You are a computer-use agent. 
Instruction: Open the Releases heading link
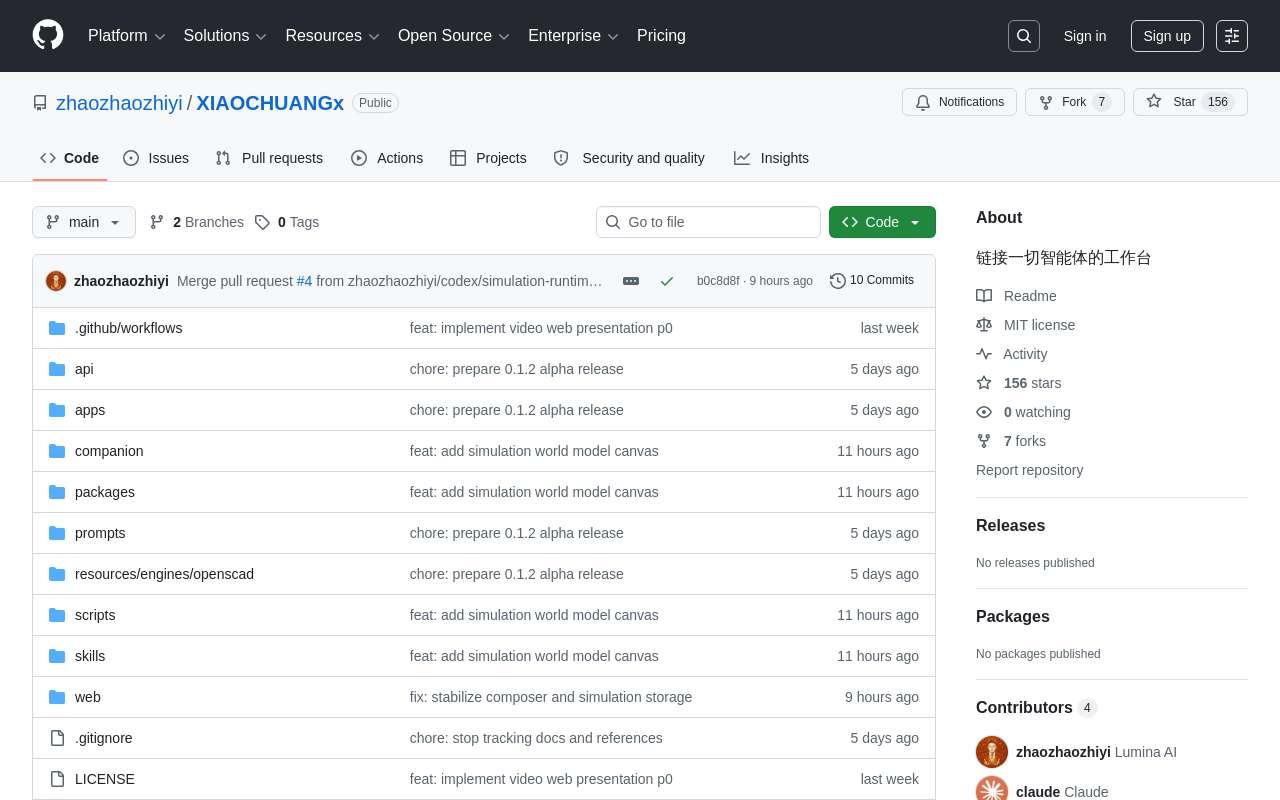(x=1010, y=526)
